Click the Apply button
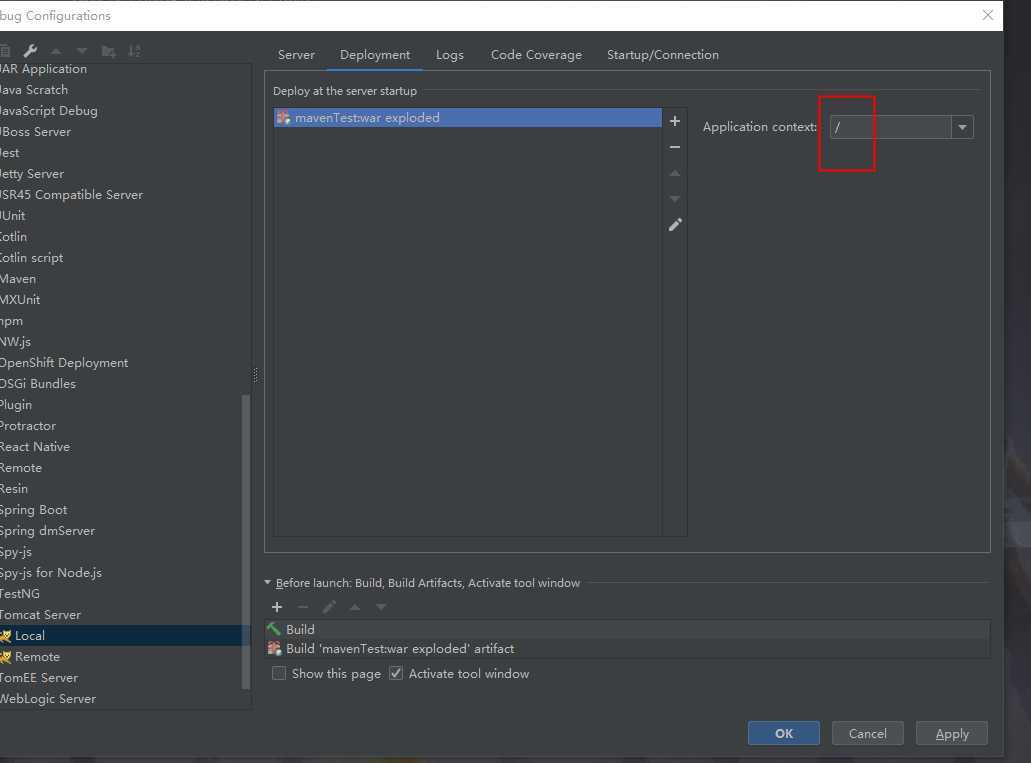1031x763 pixels. pyautogui.click(x=951, y=733)
